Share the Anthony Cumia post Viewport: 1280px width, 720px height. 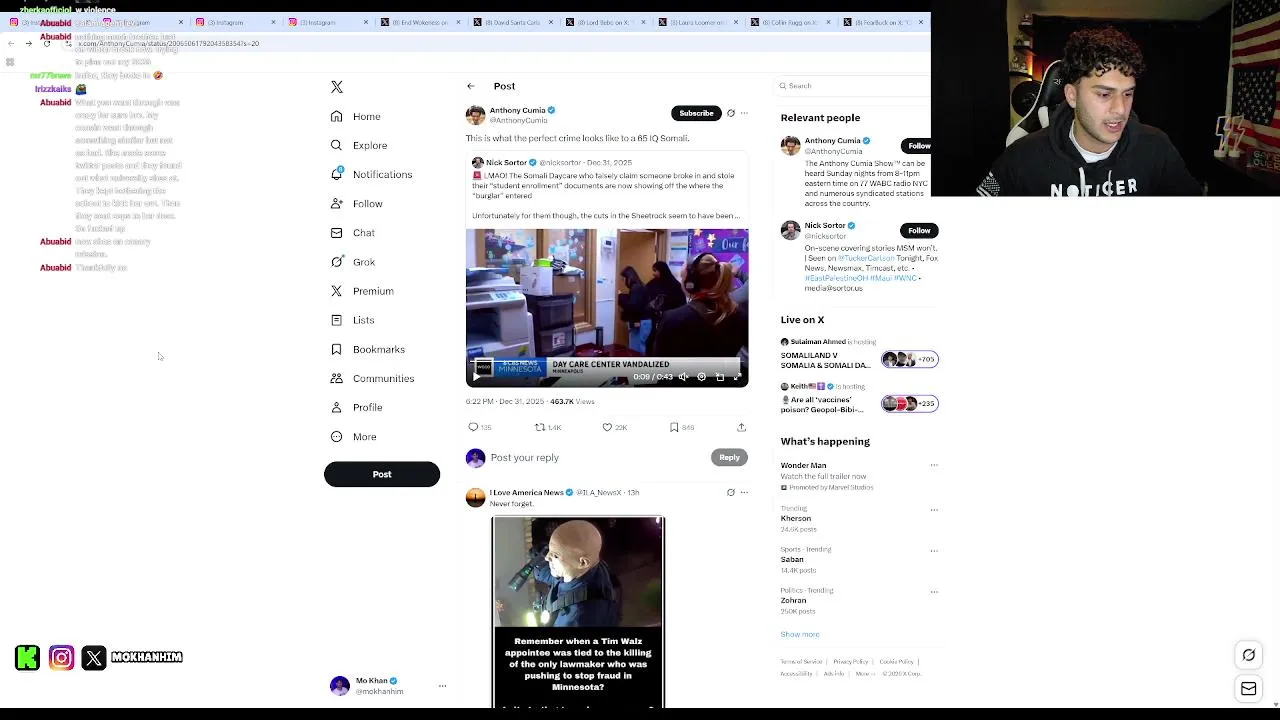point(741,427)
